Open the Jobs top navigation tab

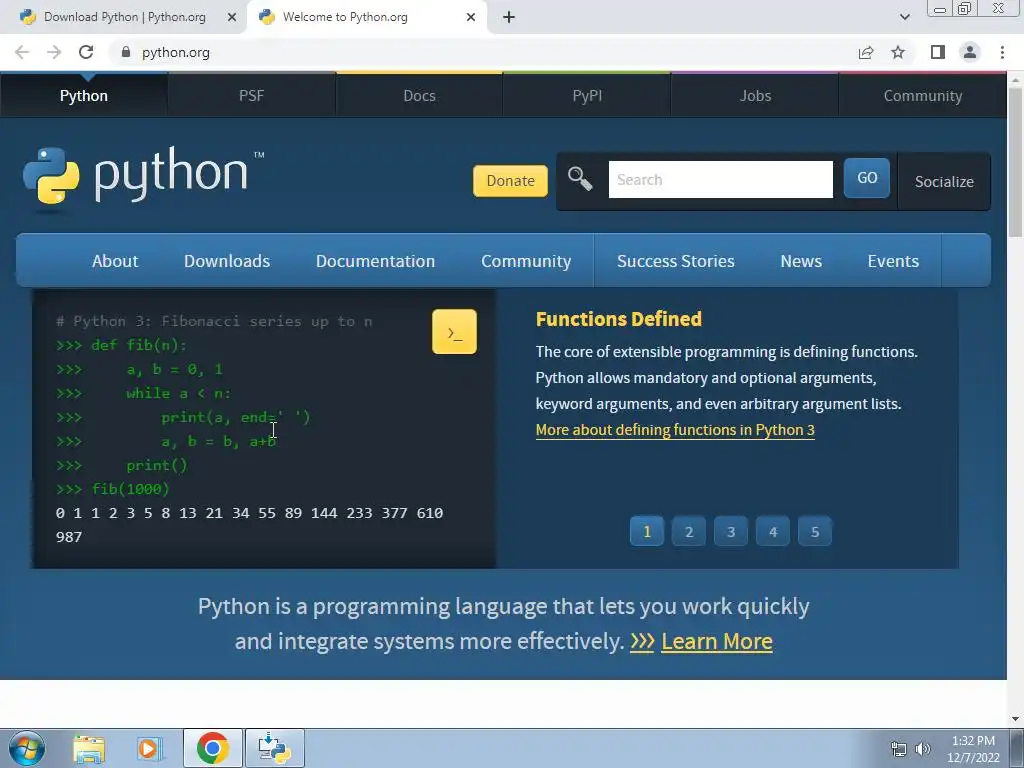coord(755,95)
